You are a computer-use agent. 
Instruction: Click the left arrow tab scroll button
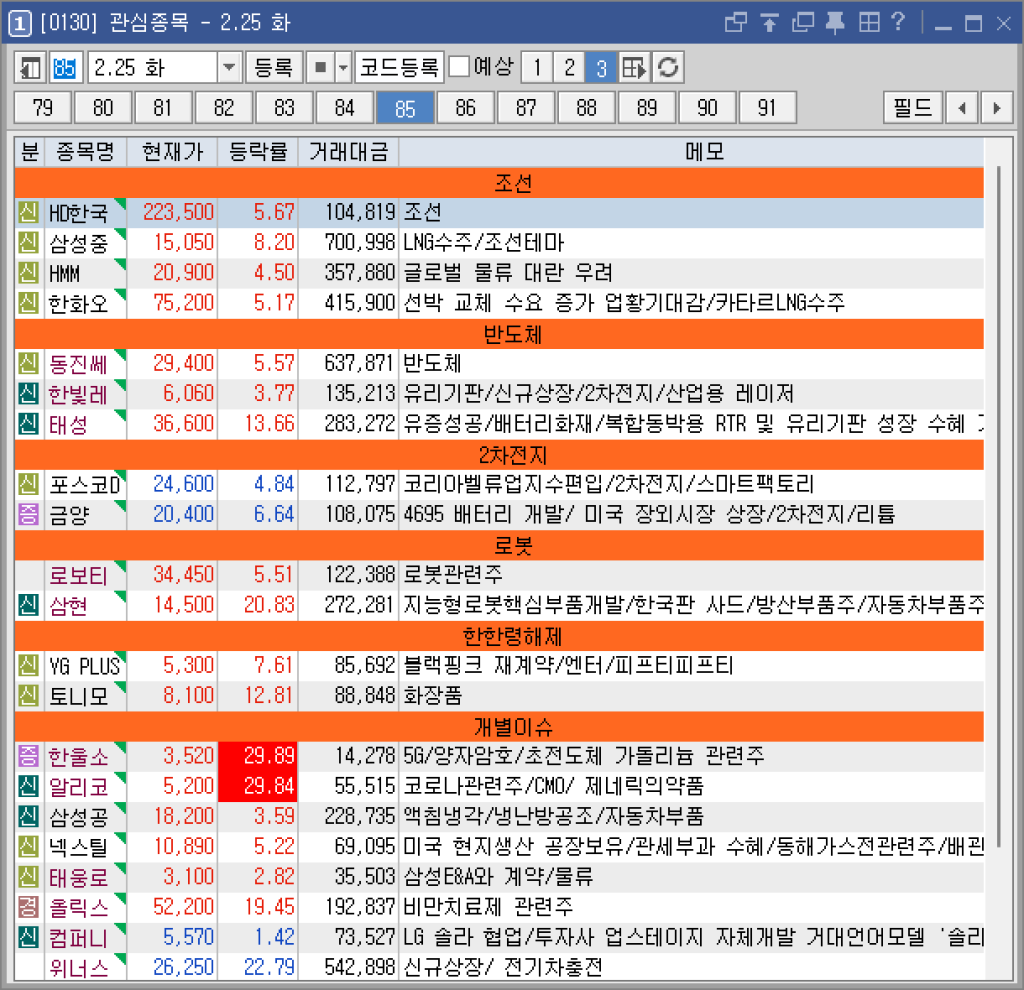(x=961, y=108)
